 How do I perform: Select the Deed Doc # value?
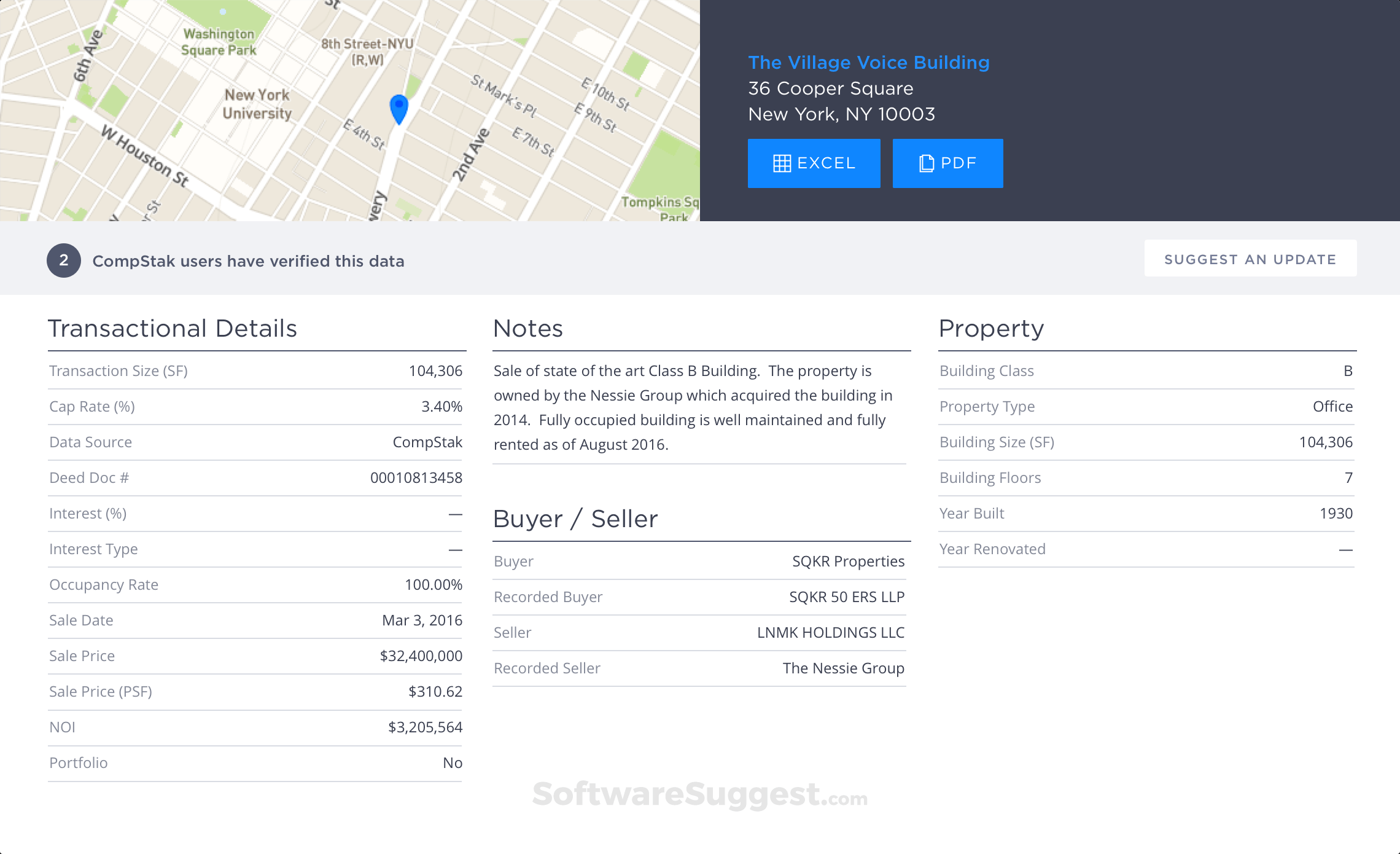[x=418, y=477]
